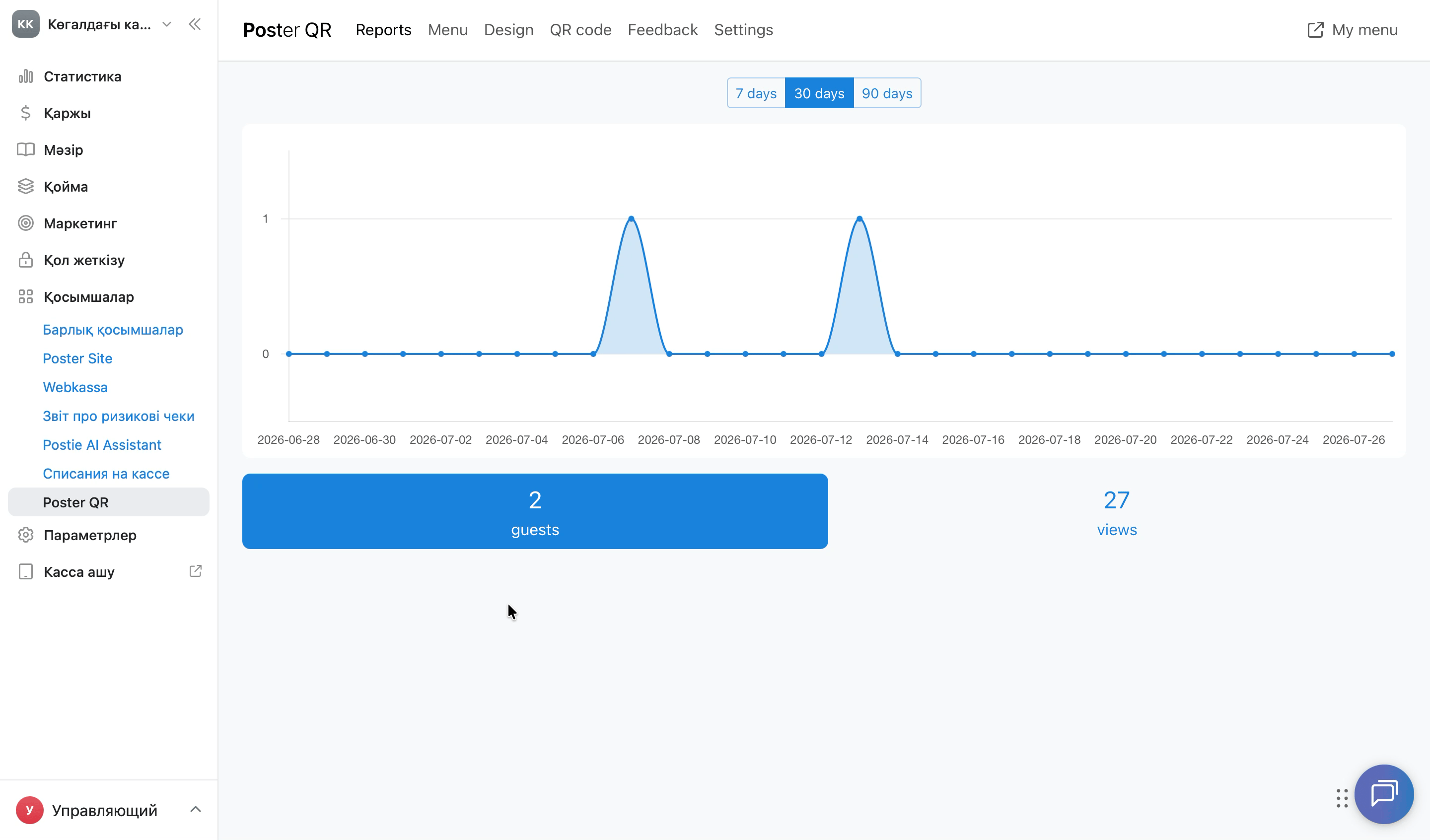Click the 2026-07-26 axis label
The height and width of the screenshot is (840, 1430).
click(x=1354, y=440)
